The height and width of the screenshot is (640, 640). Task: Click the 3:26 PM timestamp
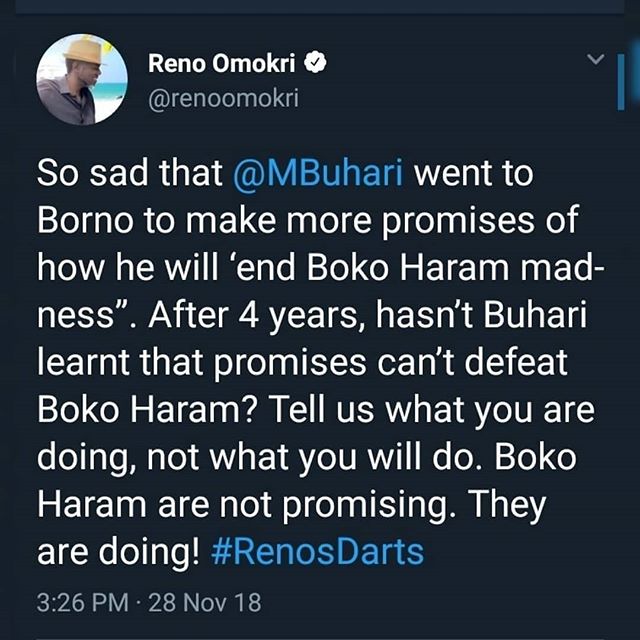point(83,604)
